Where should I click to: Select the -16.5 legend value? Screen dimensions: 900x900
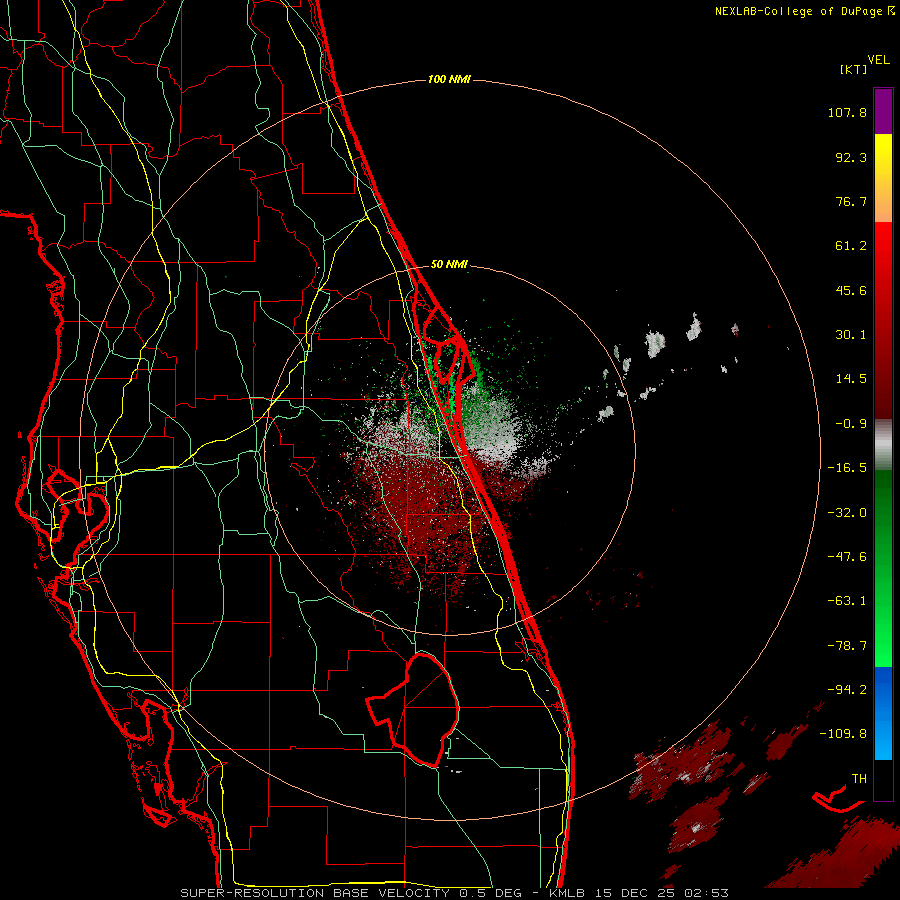tap(847, 468)
